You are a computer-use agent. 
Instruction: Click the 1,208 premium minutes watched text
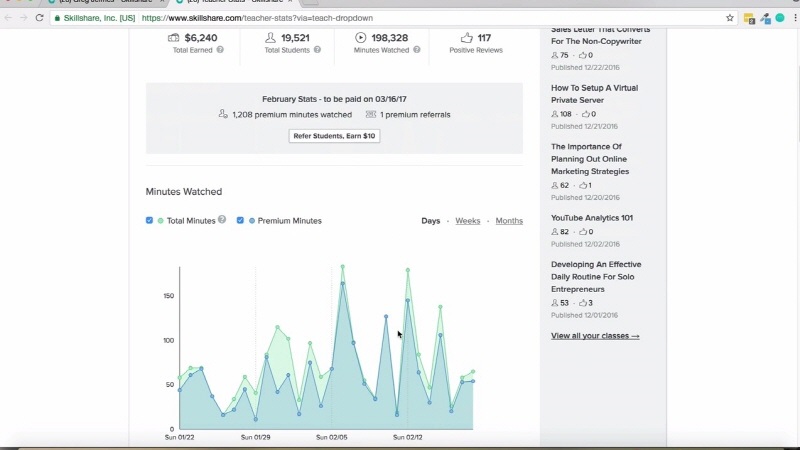coord(292,115)
